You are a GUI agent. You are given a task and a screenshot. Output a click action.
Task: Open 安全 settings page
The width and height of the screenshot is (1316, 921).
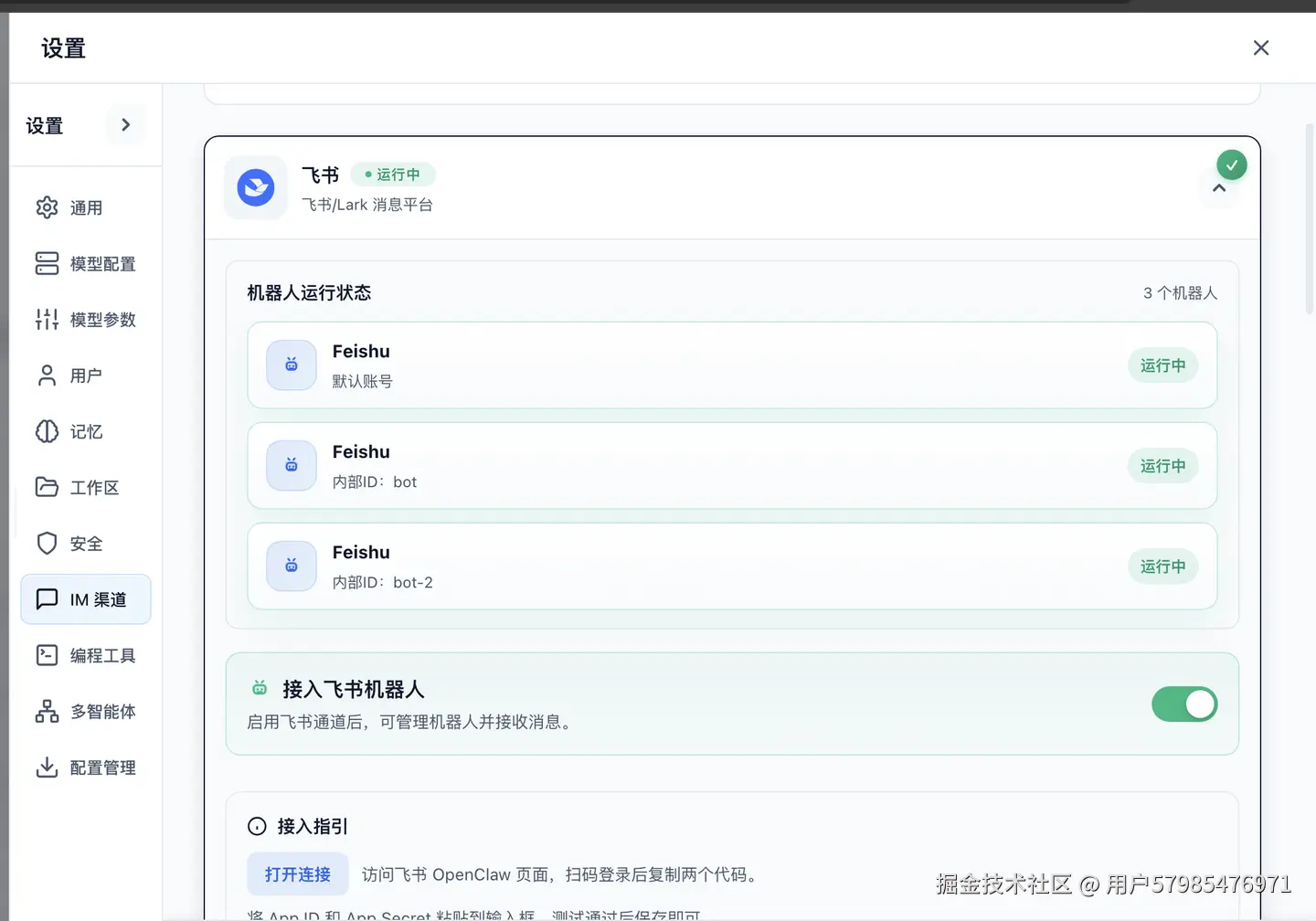tap(86, 544)
